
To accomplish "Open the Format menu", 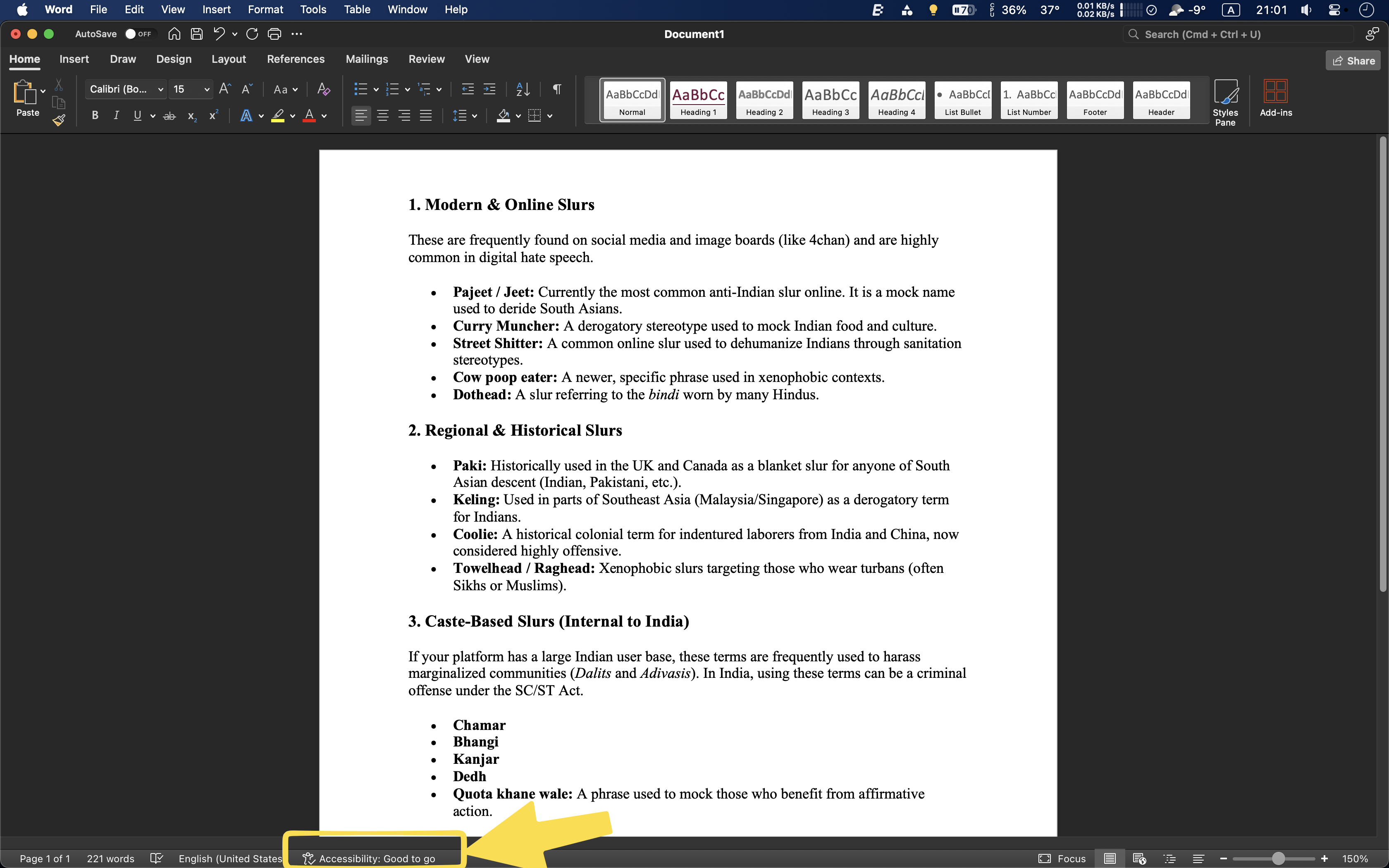I will pos(265,10).
